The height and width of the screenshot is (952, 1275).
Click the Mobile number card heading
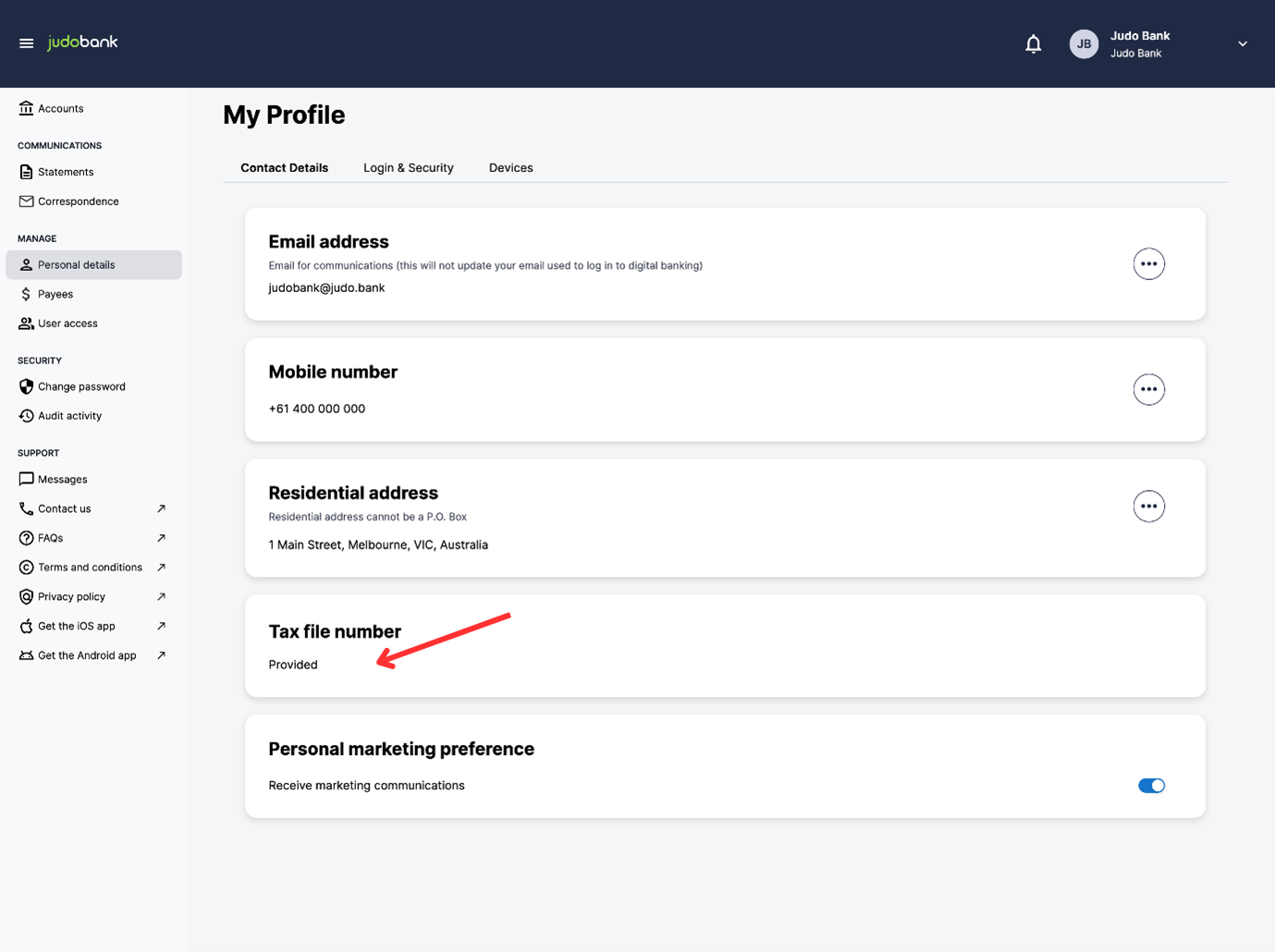[x=333, y=372]
